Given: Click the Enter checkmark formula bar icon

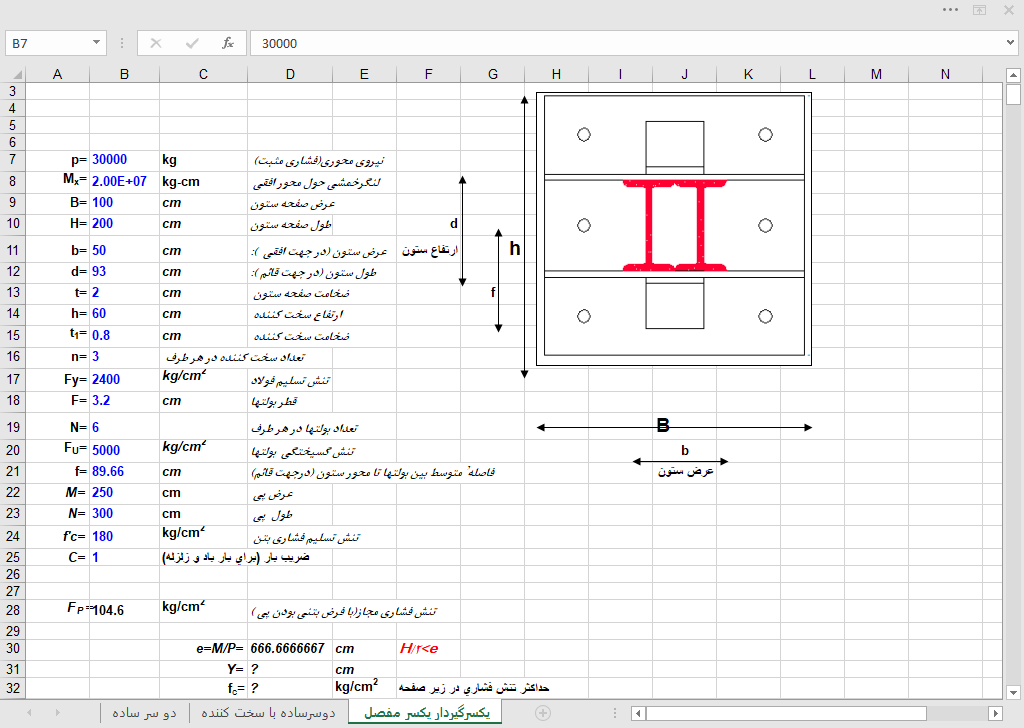Looking at the screenshot, I should [x=191, y=43].
